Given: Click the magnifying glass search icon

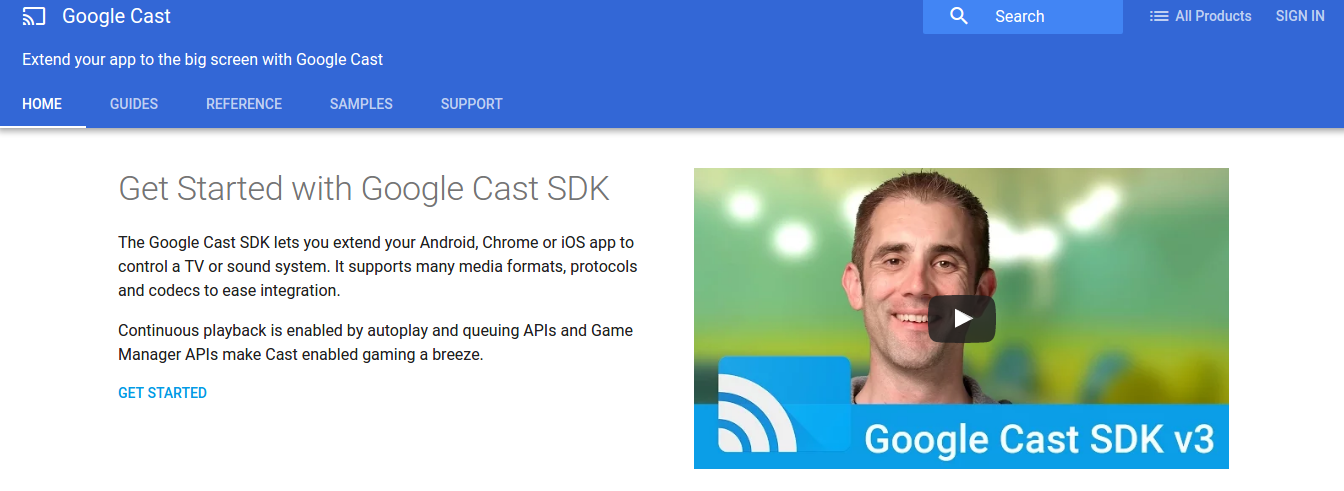Looking at the screenshot, I should point(959,16).
